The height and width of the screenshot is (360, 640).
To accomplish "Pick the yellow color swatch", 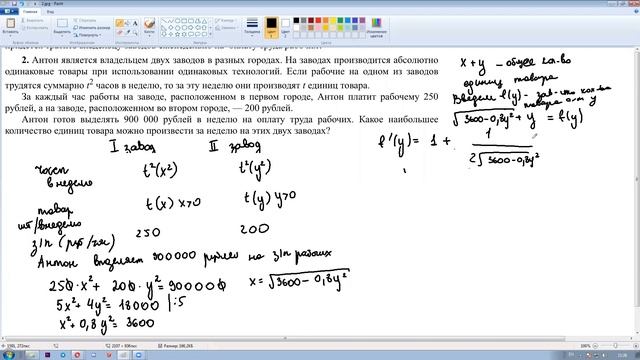I will click(333, 20).
